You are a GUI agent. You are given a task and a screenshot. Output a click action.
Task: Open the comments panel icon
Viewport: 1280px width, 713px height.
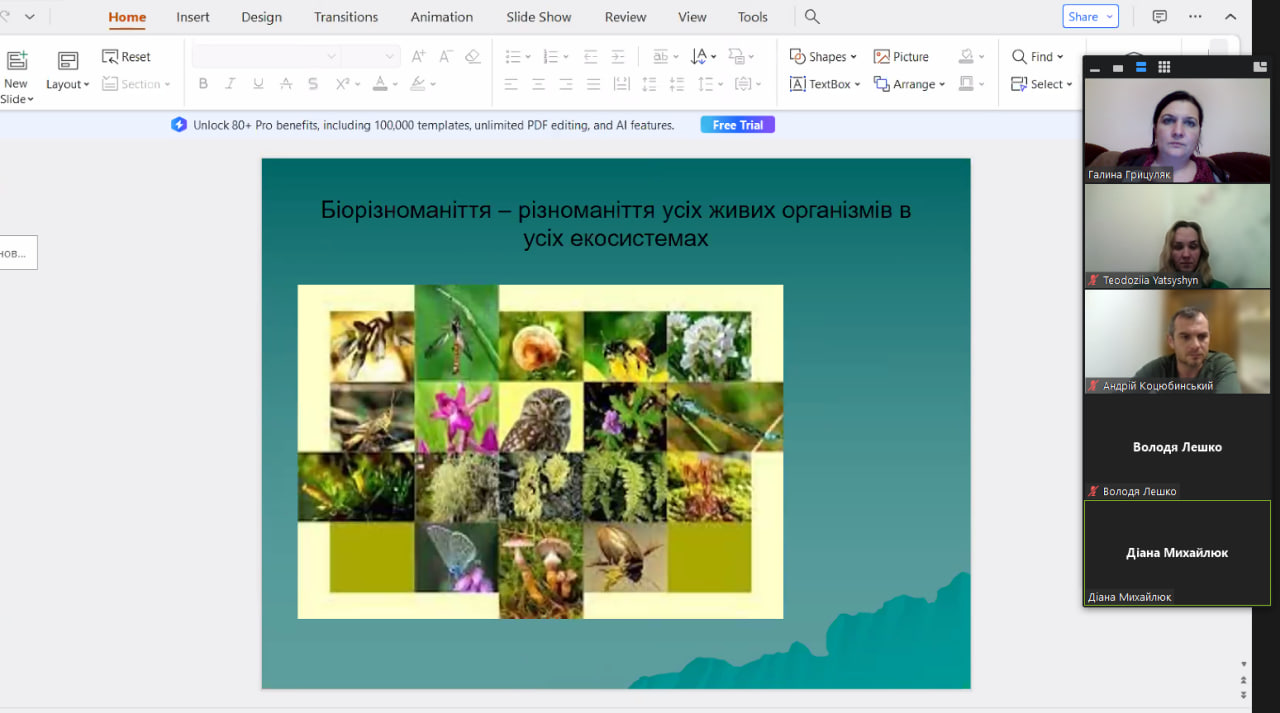click(1159, 17)
